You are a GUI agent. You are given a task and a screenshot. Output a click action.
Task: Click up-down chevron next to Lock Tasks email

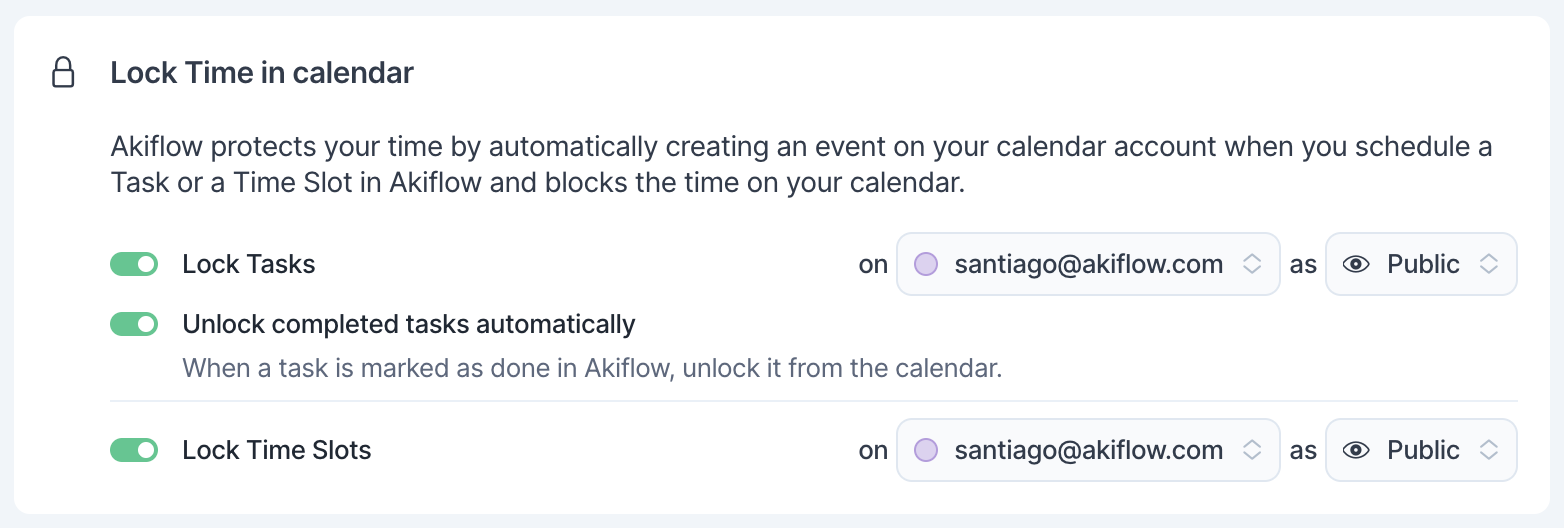[1251, 264]
